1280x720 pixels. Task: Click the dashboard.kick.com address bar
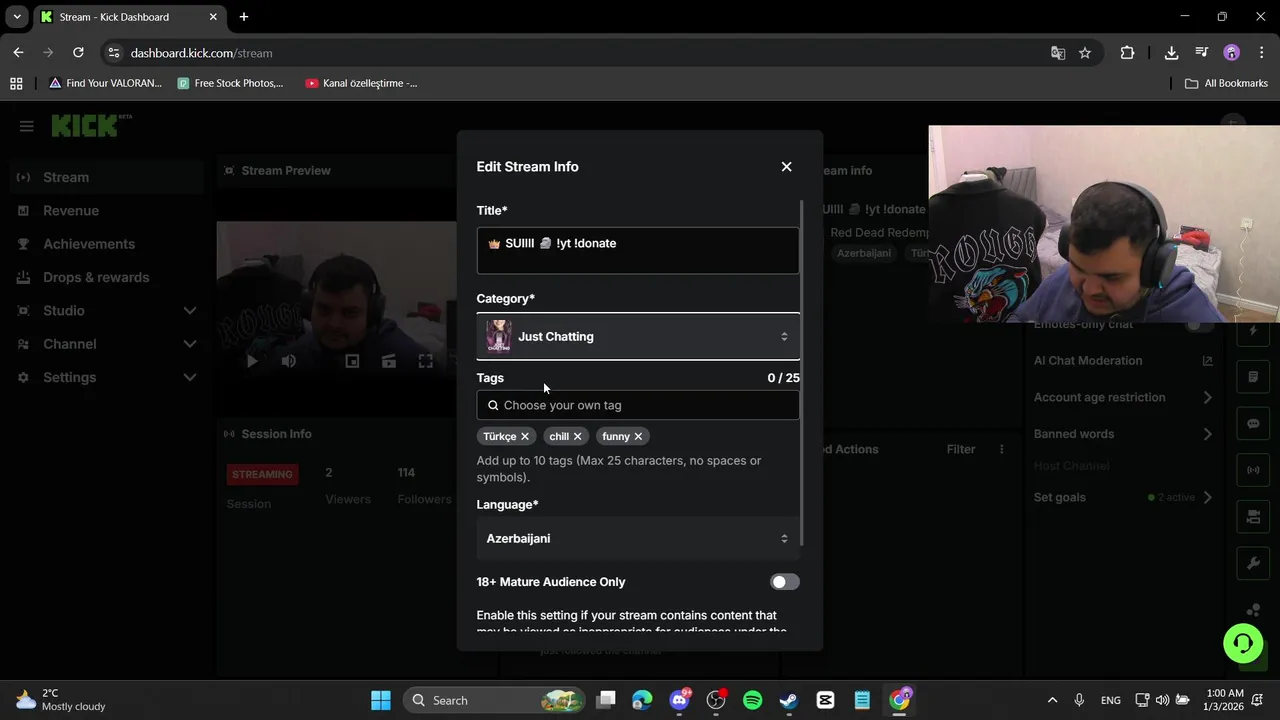pos(580,53)
